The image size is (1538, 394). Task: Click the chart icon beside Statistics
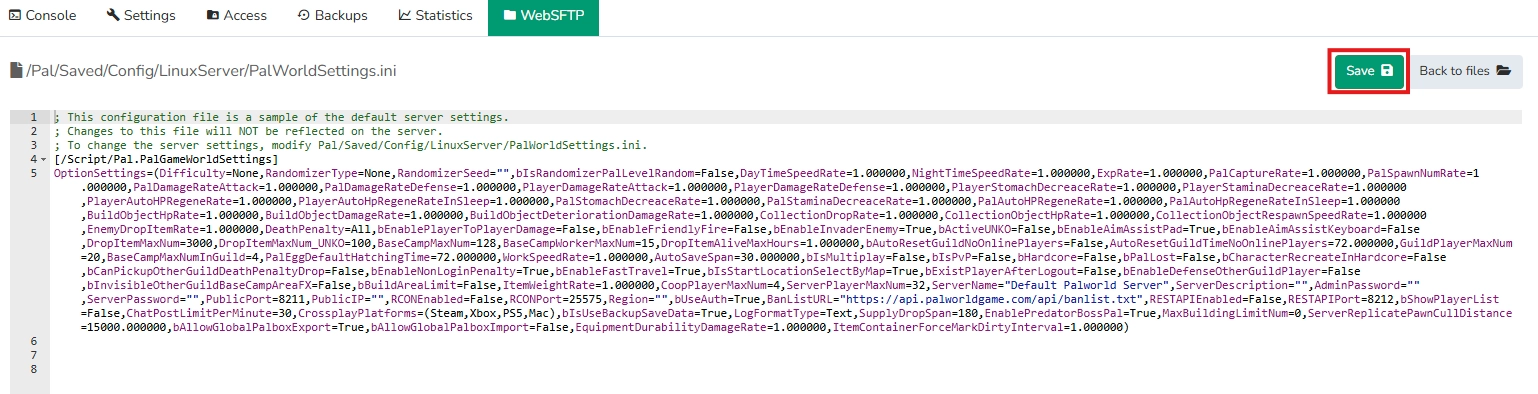click(x=405, y=16)
